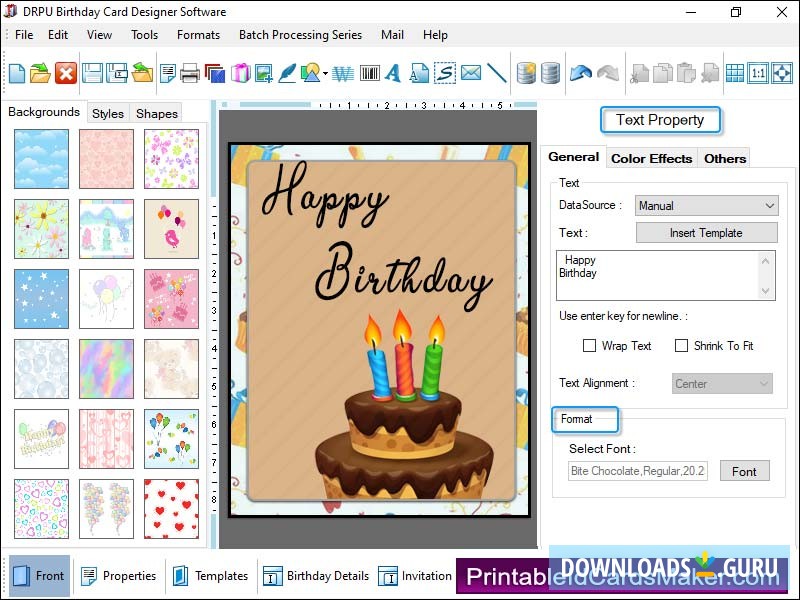Select the shapes tool icon
The width and height of the screenshot is (800, 600).
(x=310, y=73)
